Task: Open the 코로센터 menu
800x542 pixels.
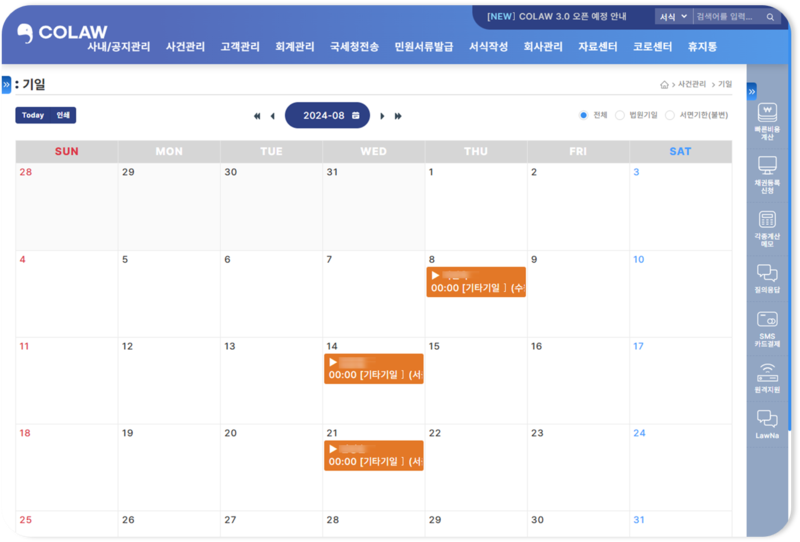Action: point(652,47)
